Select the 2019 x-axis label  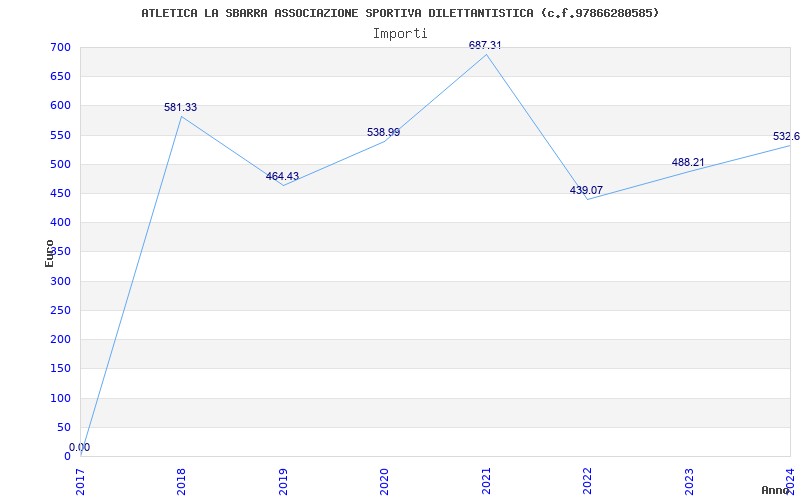tap(283, 482)
